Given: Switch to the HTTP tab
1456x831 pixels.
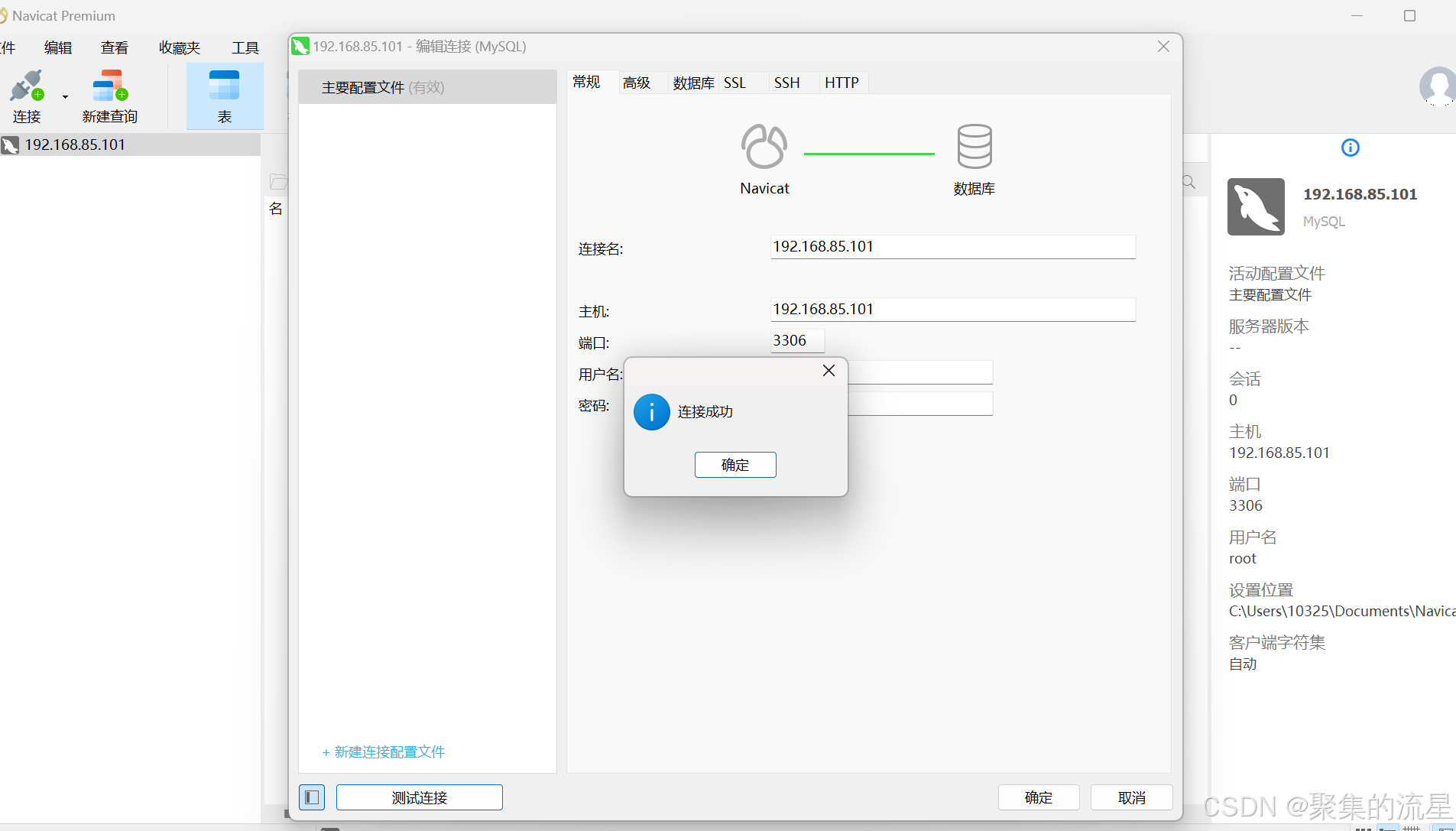Looking at the screenshot, I should [841, 83].
